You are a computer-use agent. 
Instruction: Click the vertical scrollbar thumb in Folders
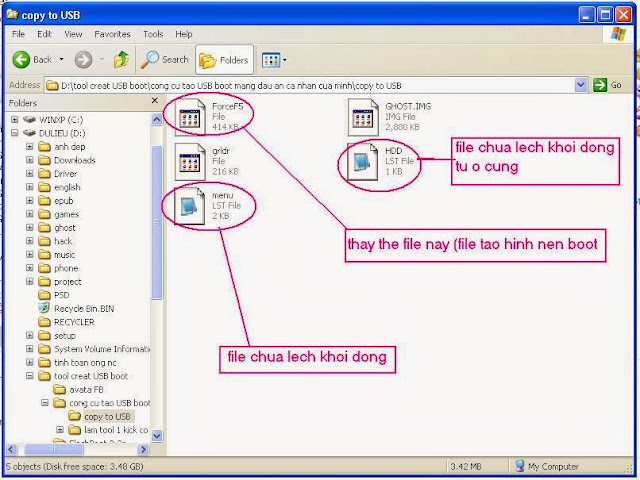pos(157,222)
